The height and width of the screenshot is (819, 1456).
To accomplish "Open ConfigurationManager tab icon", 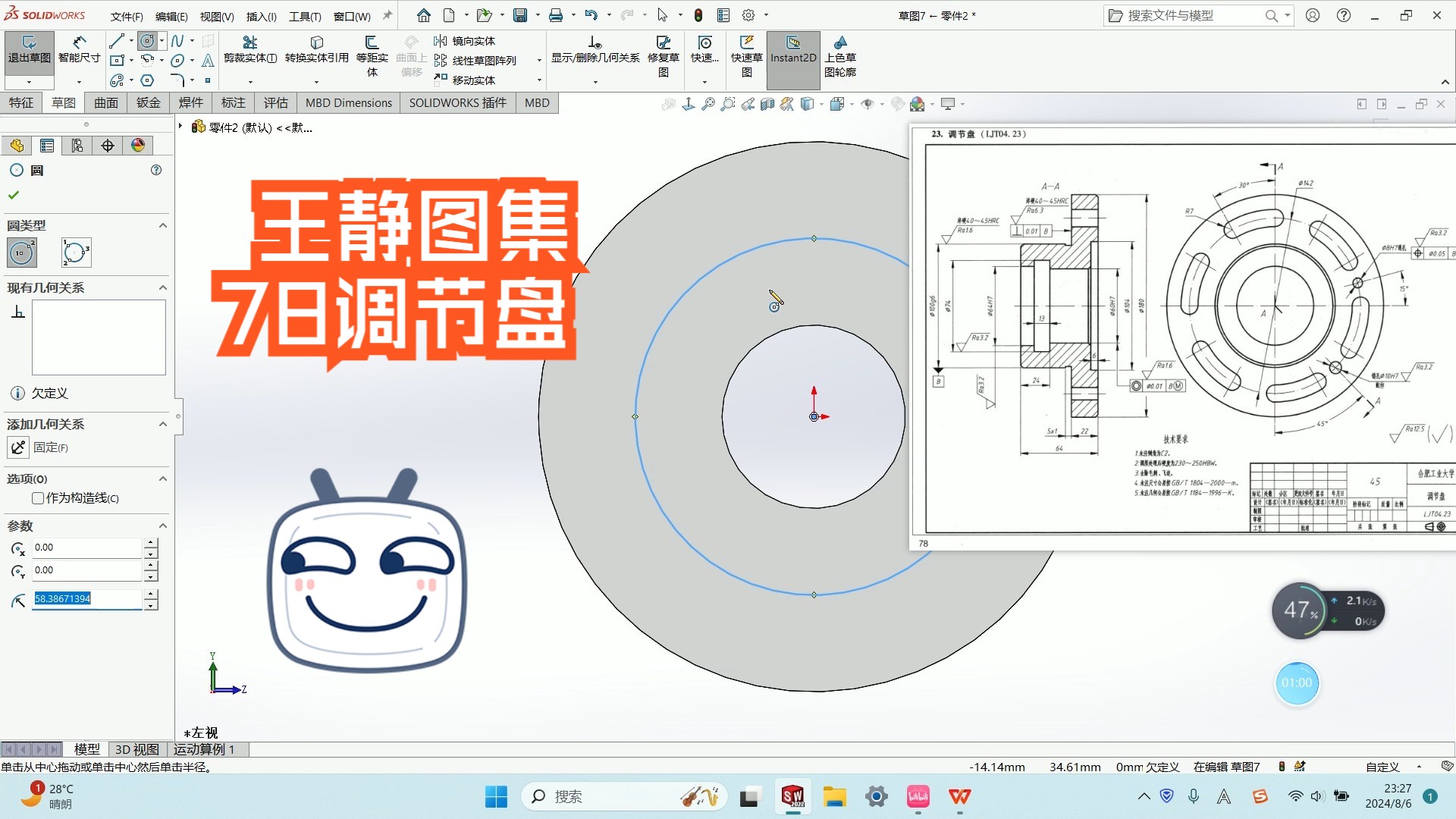I will pos(77,146).
